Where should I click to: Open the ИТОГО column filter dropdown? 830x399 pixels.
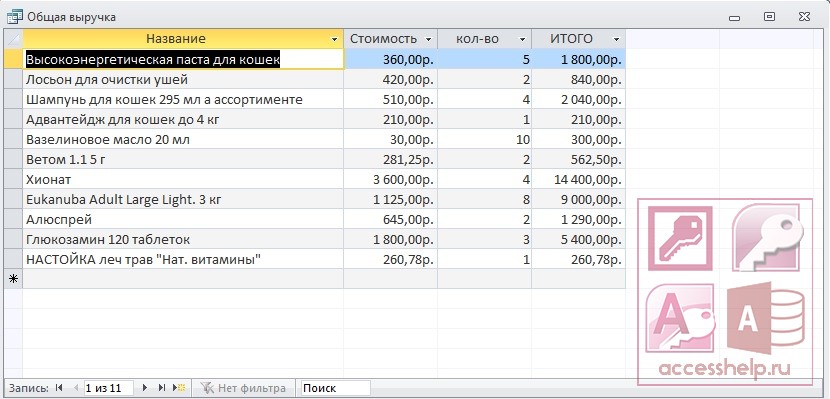[x=616, y=39]
